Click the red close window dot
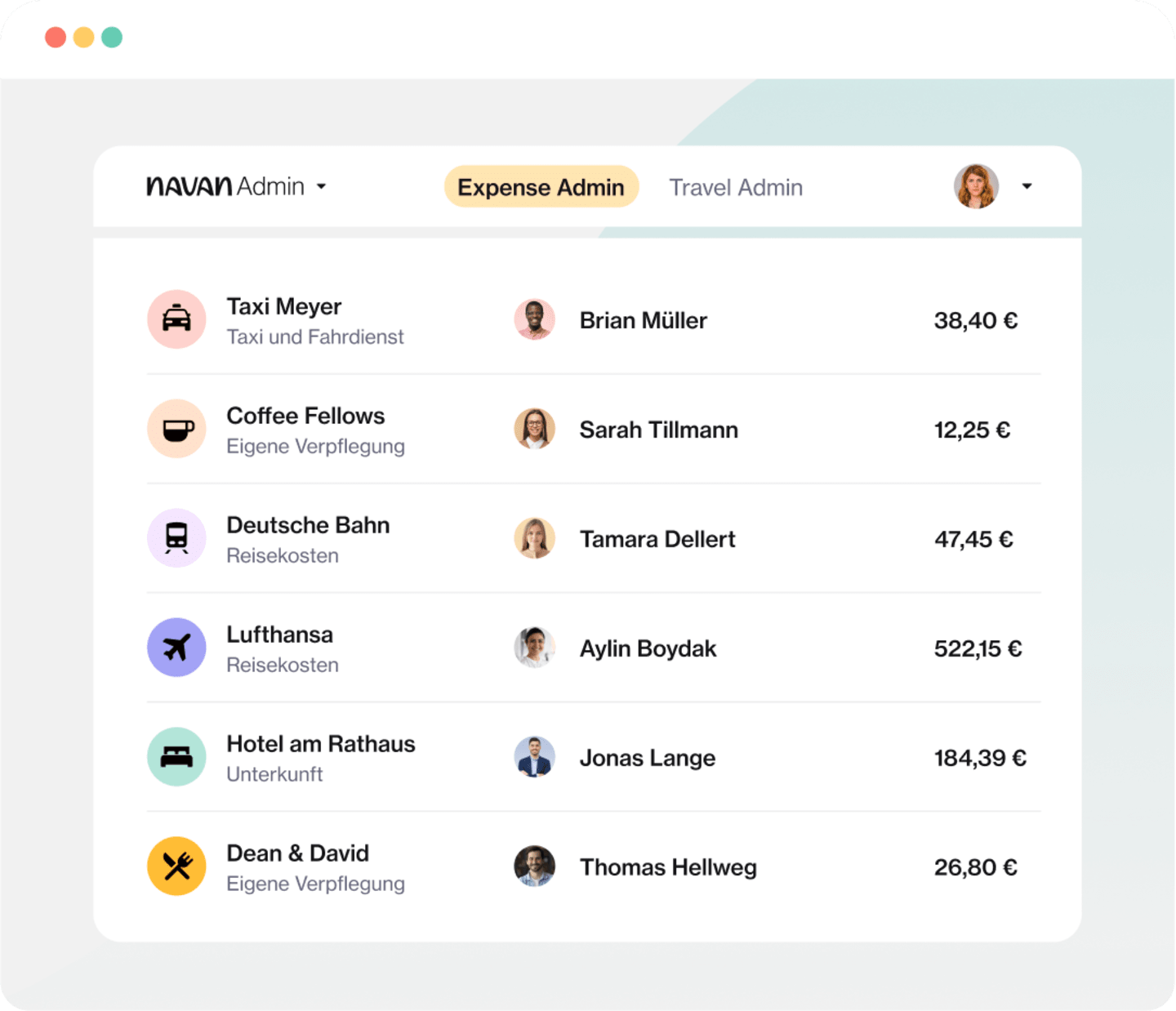 (x=56, y=38)
